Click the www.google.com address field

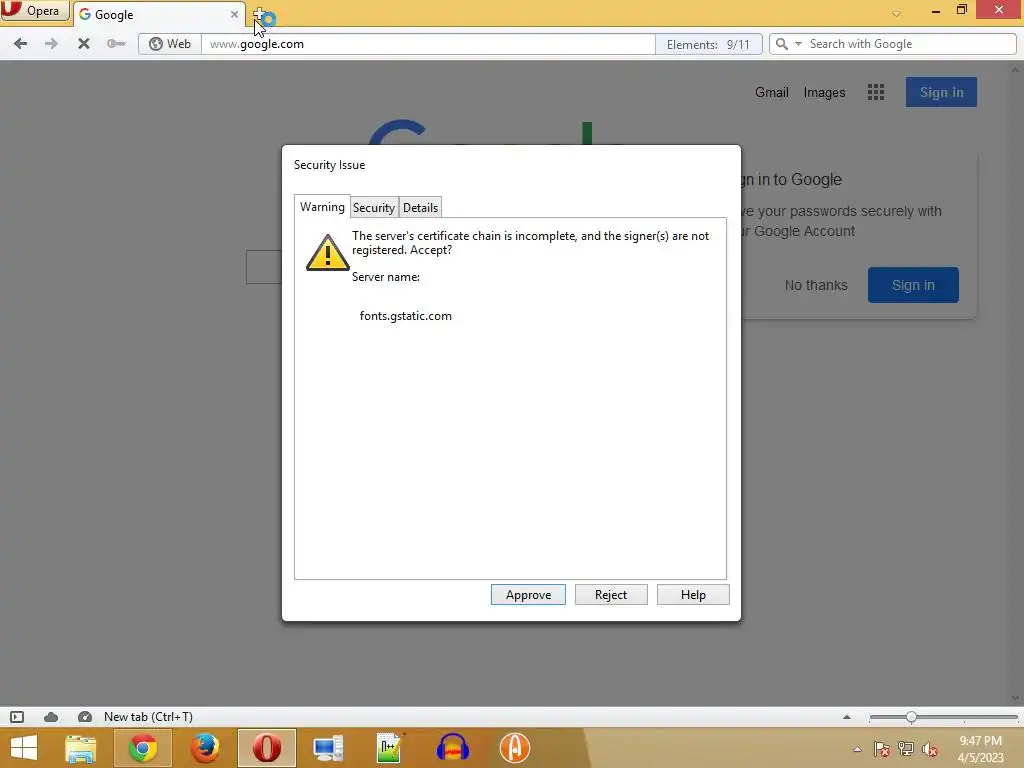pos(428,44)
